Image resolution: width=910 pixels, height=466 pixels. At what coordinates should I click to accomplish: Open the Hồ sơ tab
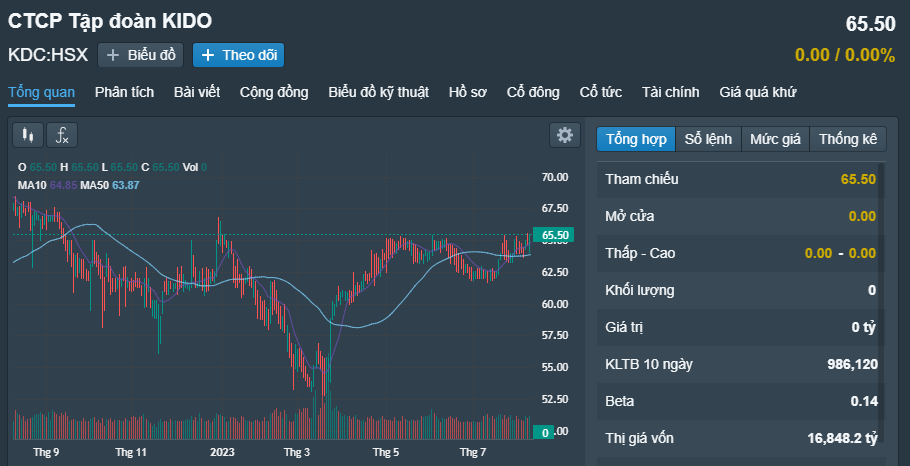[x=468, y=92]
